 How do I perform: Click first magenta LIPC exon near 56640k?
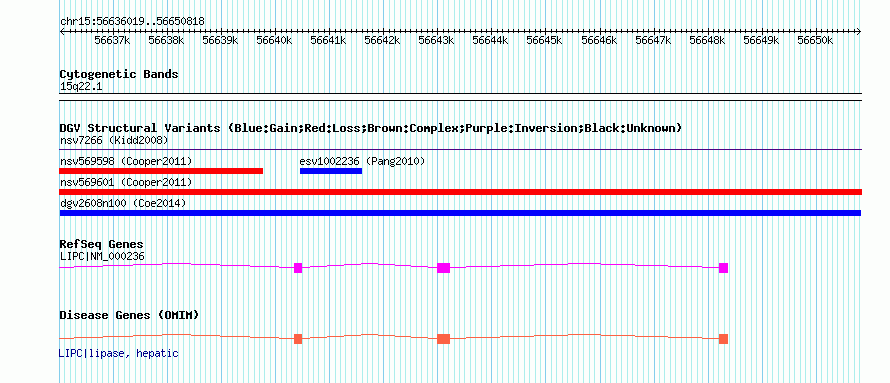coord(298,268)
